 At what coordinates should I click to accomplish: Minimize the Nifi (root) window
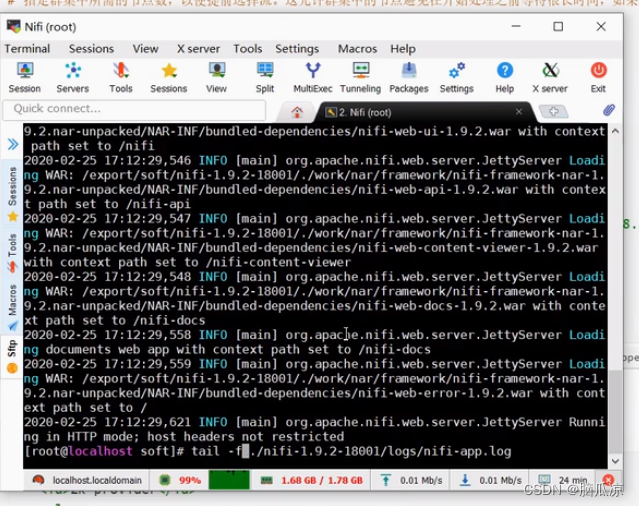point(516,26)
